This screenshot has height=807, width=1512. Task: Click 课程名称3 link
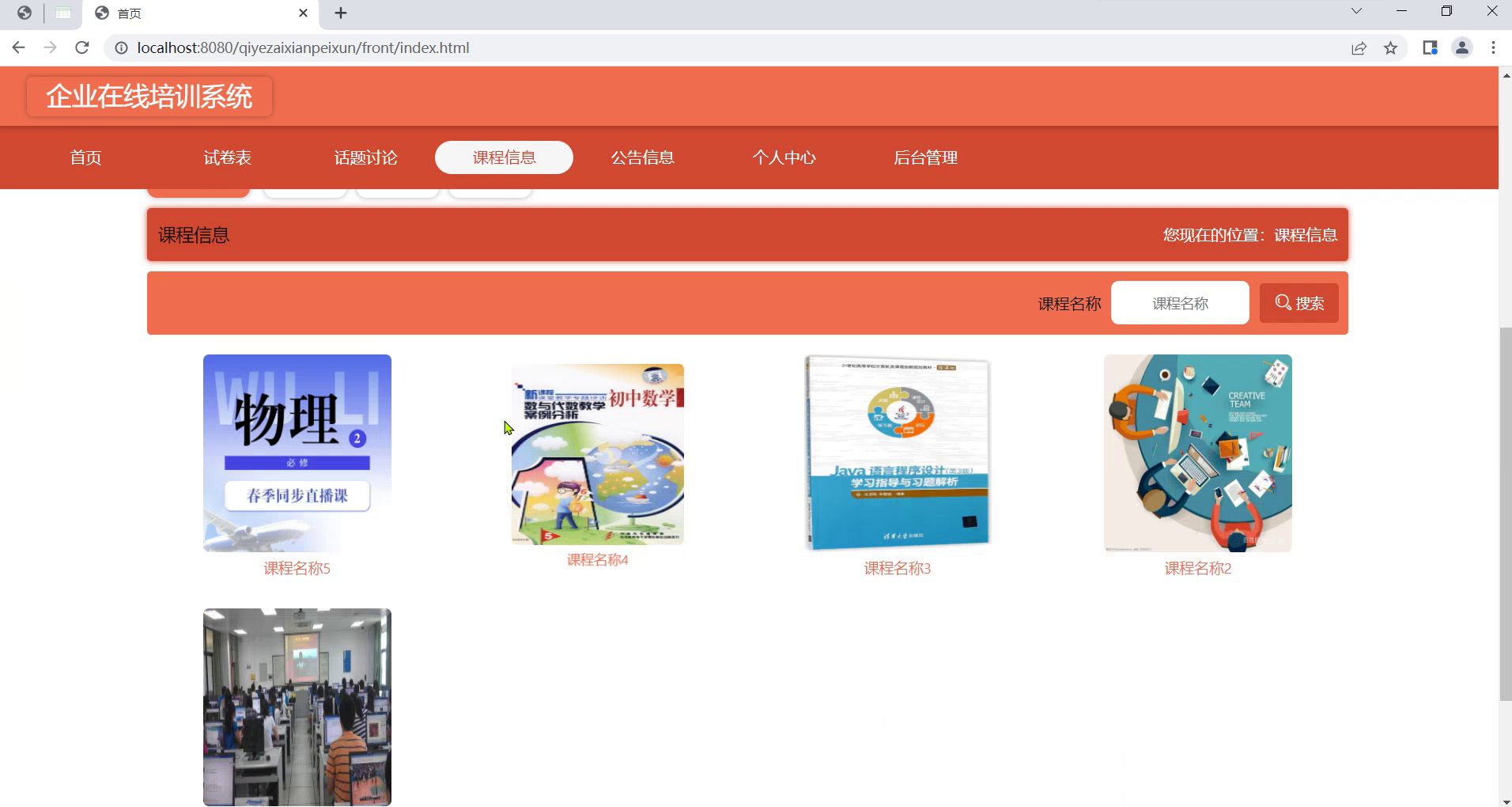coord(898,568)
